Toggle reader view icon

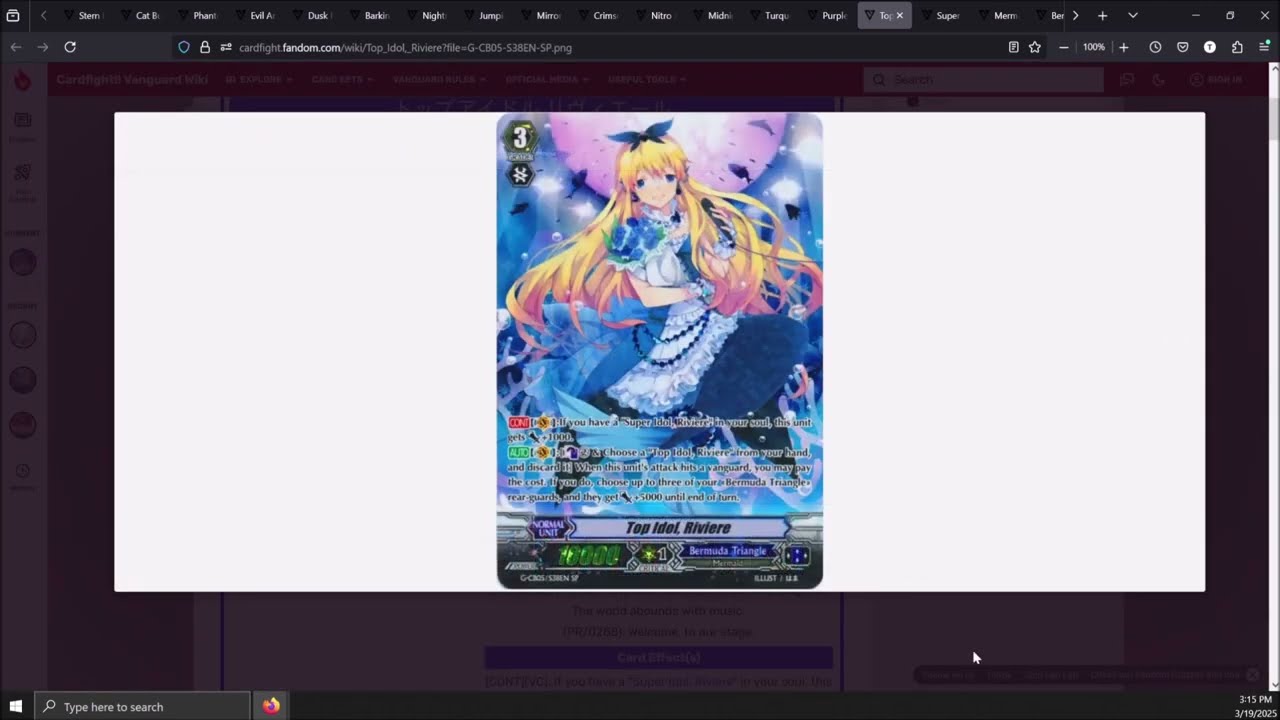coord(1013,47)
